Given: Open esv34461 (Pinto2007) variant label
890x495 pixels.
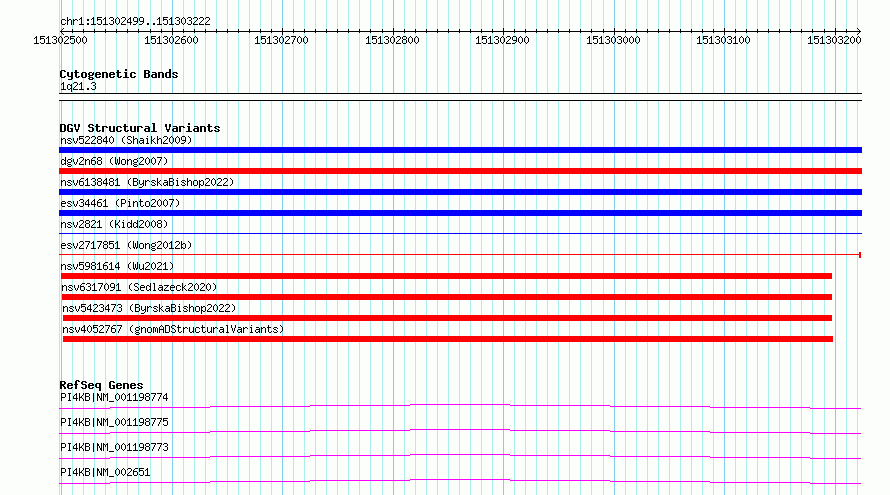Looking at the screenshot, I should pyautogui.click(x=120, y=203).
